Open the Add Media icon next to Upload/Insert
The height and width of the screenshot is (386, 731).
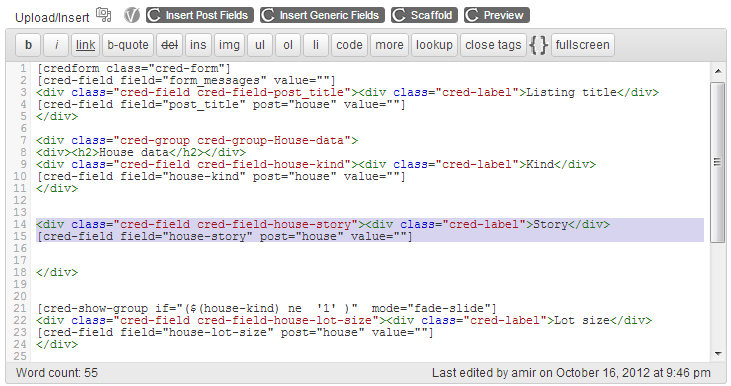pyautogui.click(x=103, y=15)
